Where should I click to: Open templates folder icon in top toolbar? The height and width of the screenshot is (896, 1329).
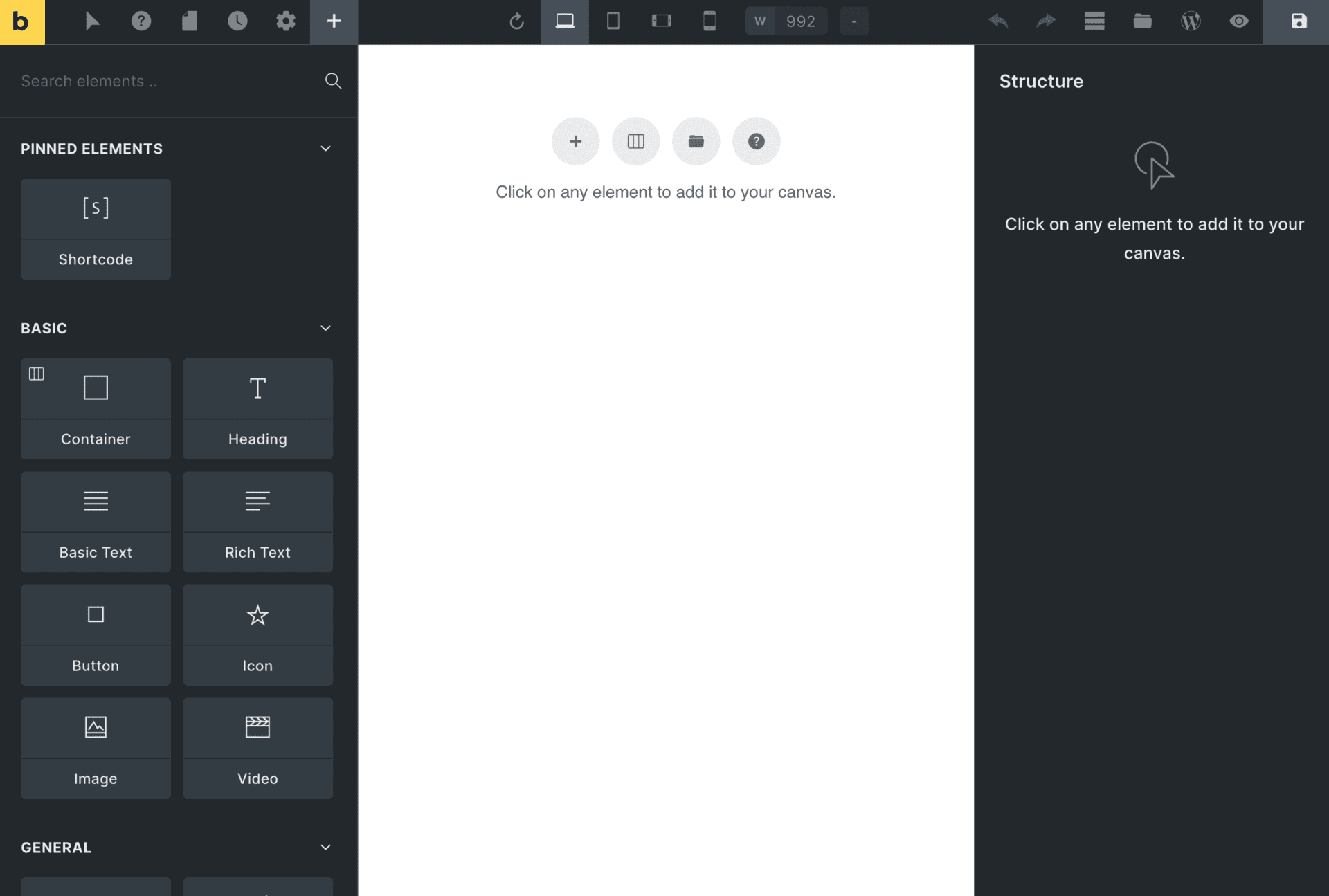[1143, 21]
